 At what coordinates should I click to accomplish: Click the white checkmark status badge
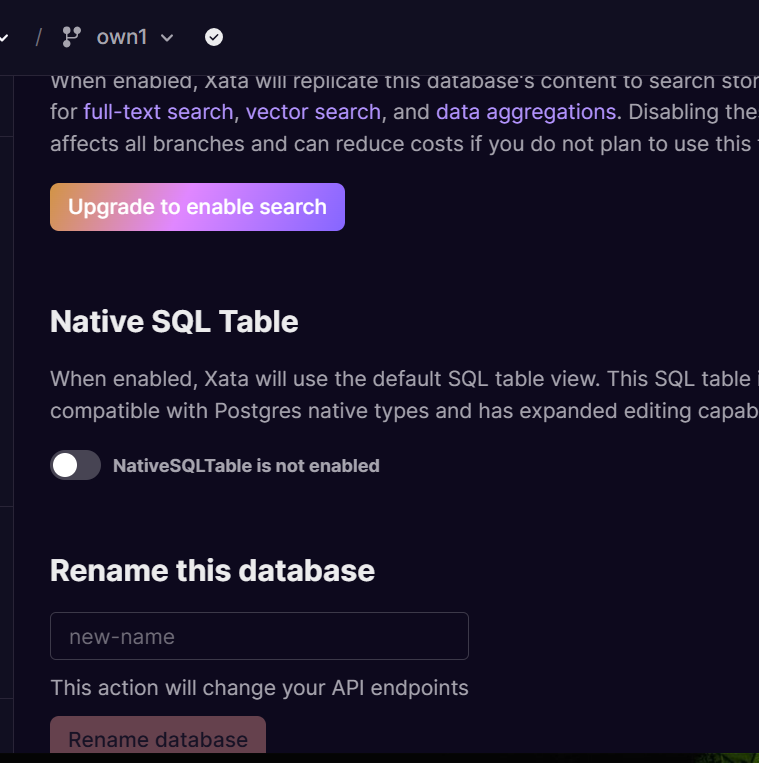pos(214,37)
